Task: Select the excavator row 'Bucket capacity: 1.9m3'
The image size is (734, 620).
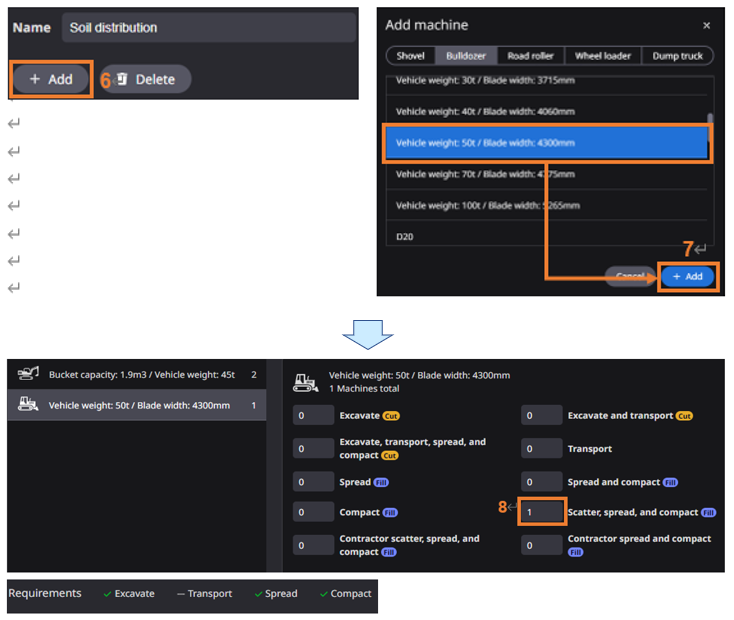Action: 137,374
